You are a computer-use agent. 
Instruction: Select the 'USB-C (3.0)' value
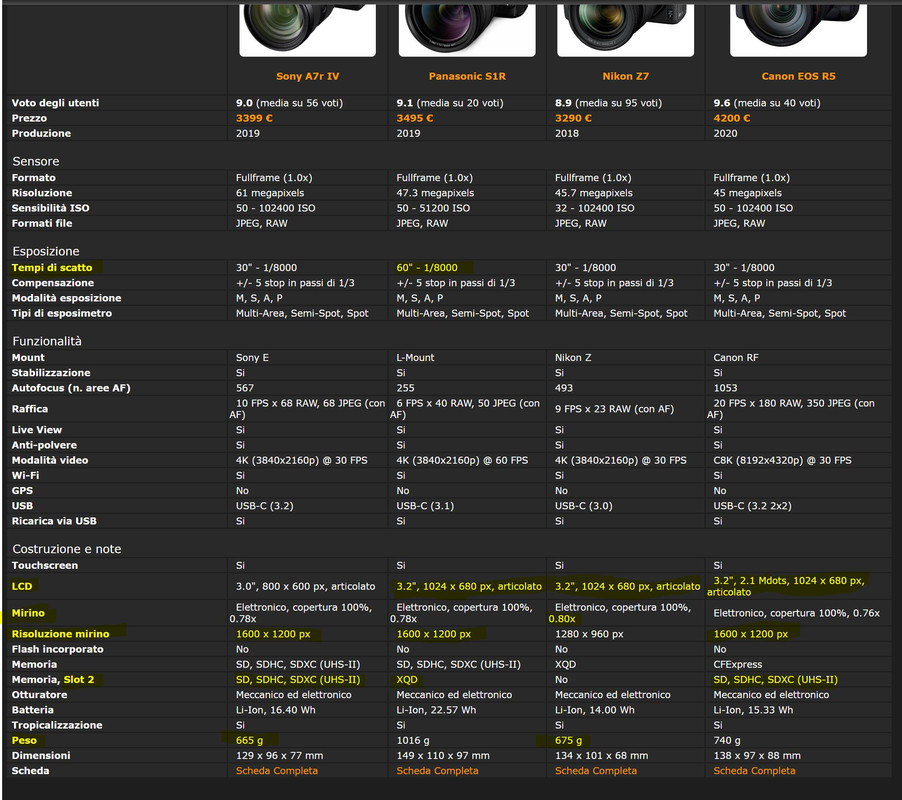coord(584,506)
